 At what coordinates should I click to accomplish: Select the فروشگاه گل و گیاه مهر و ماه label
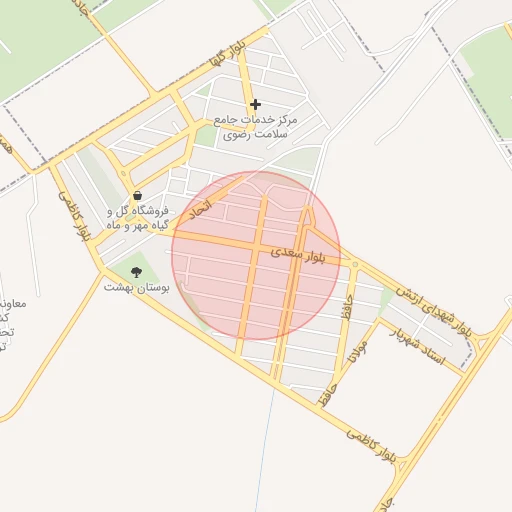(x=137, y=218)
